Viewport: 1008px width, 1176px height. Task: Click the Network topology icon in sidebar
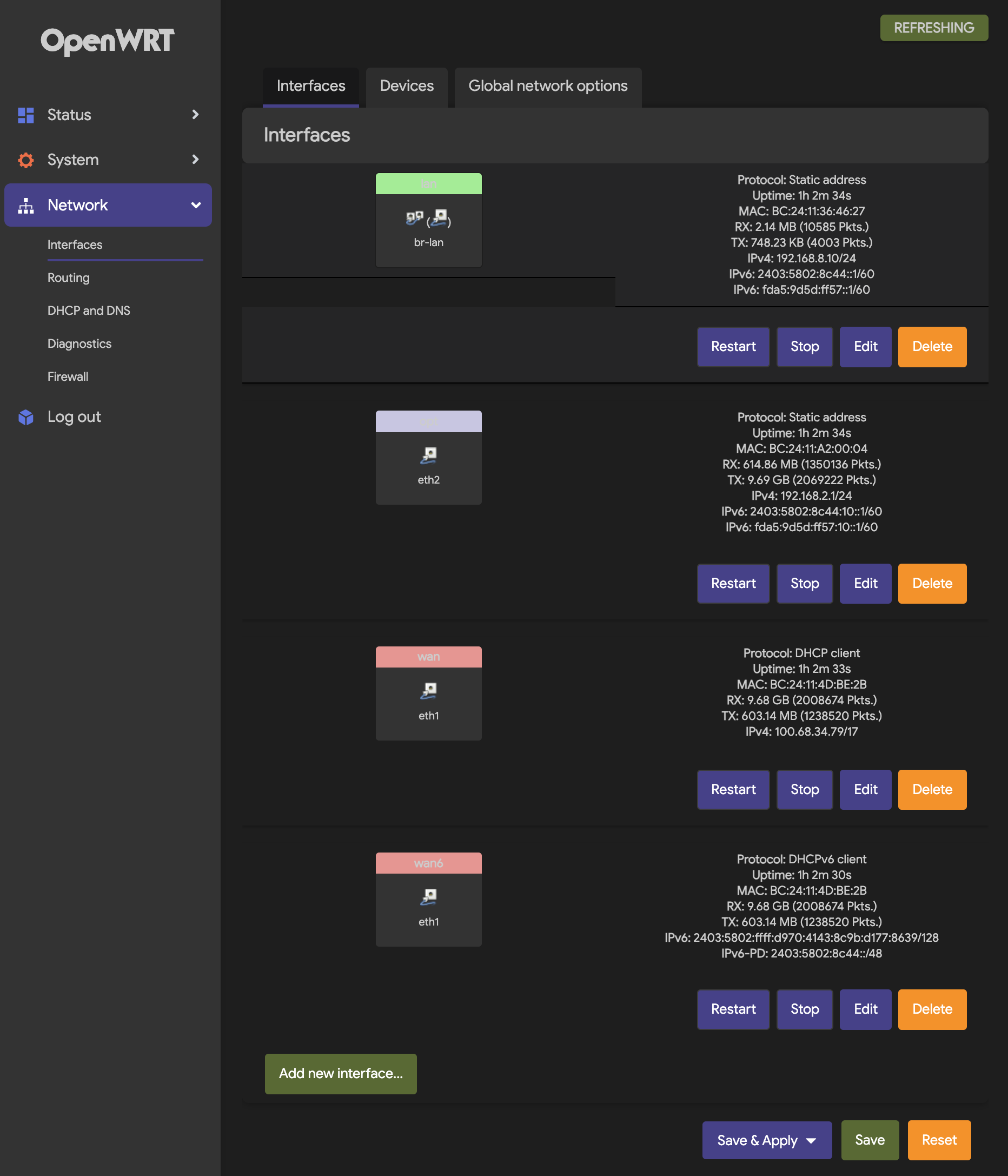(x=25, y=206)
